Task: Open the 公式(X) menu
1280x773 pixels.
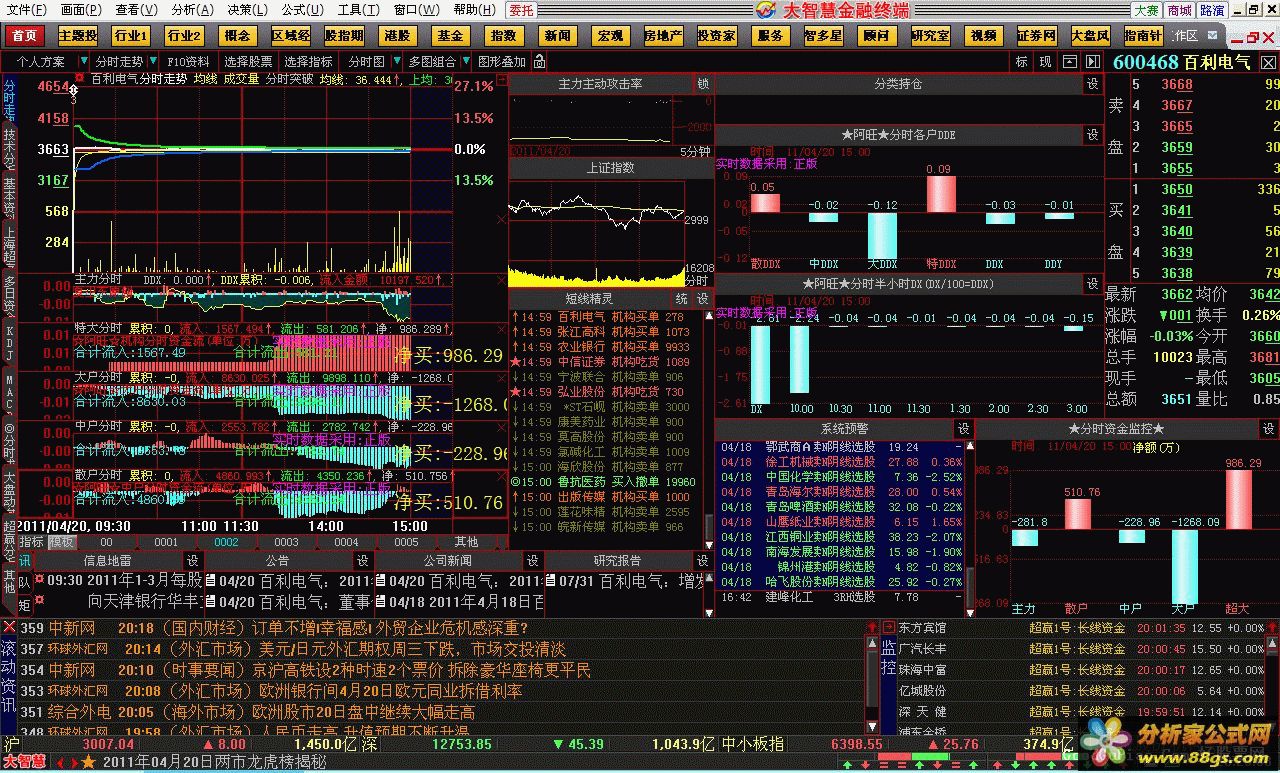Action: pyautogui.click(x=302, y=10)
